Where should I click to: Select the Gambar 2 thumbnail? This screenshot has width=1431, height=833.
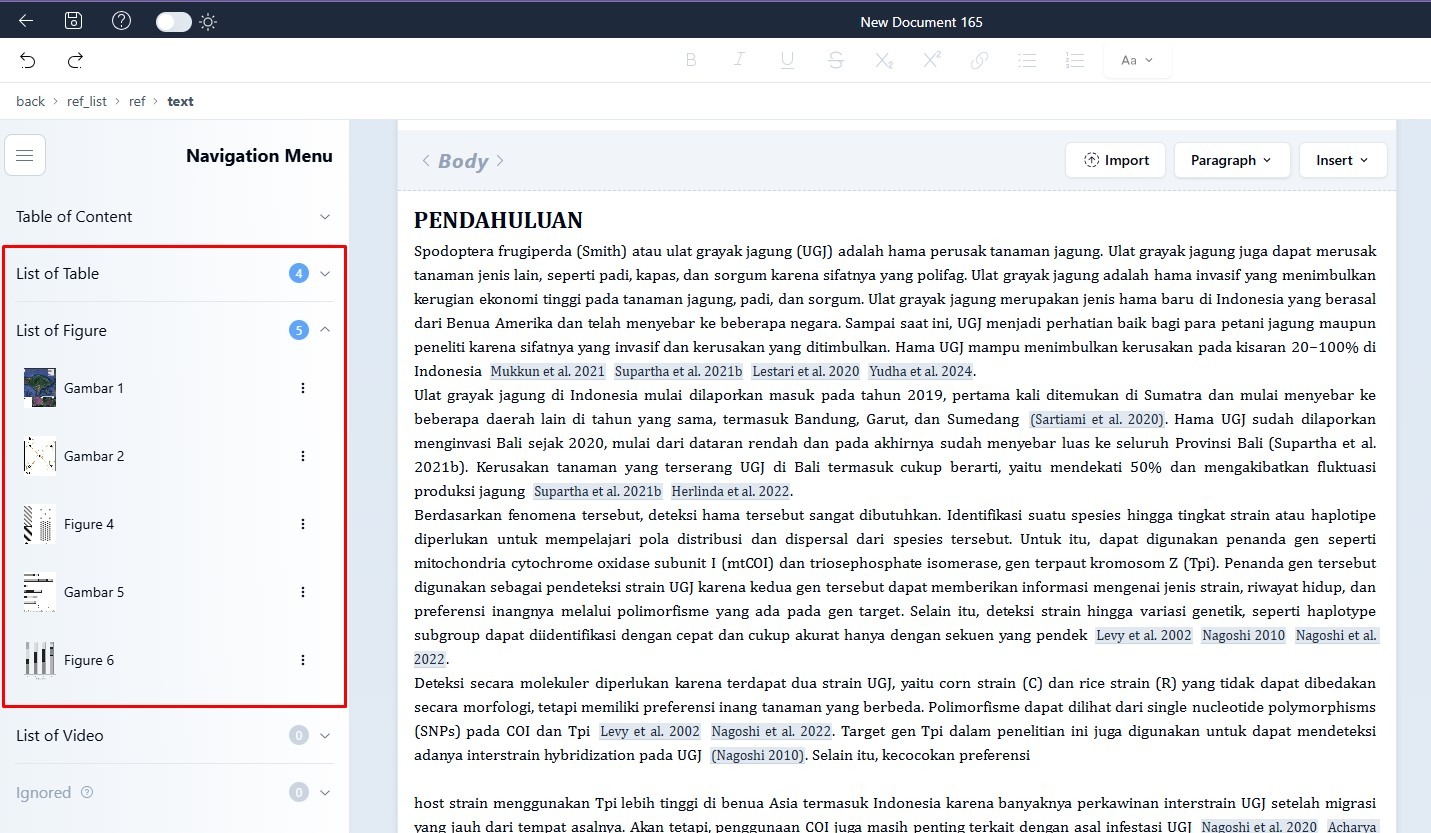[x=39, y=456]
